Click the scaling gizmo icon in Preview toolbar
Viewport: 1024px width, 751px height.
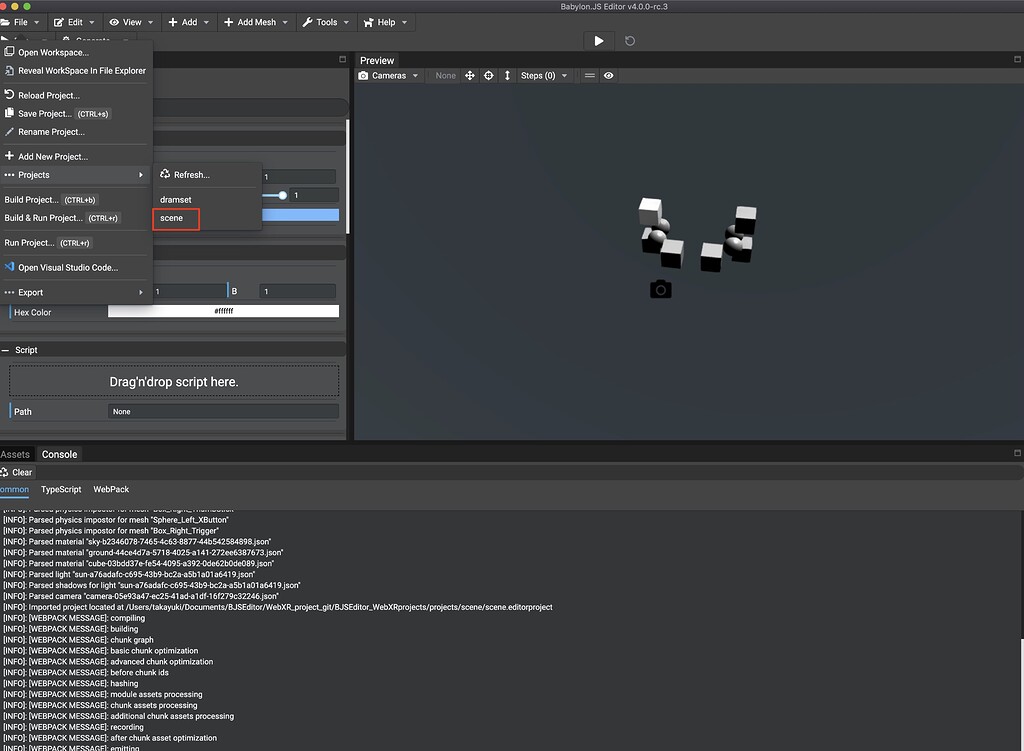[x=507, y=75]
